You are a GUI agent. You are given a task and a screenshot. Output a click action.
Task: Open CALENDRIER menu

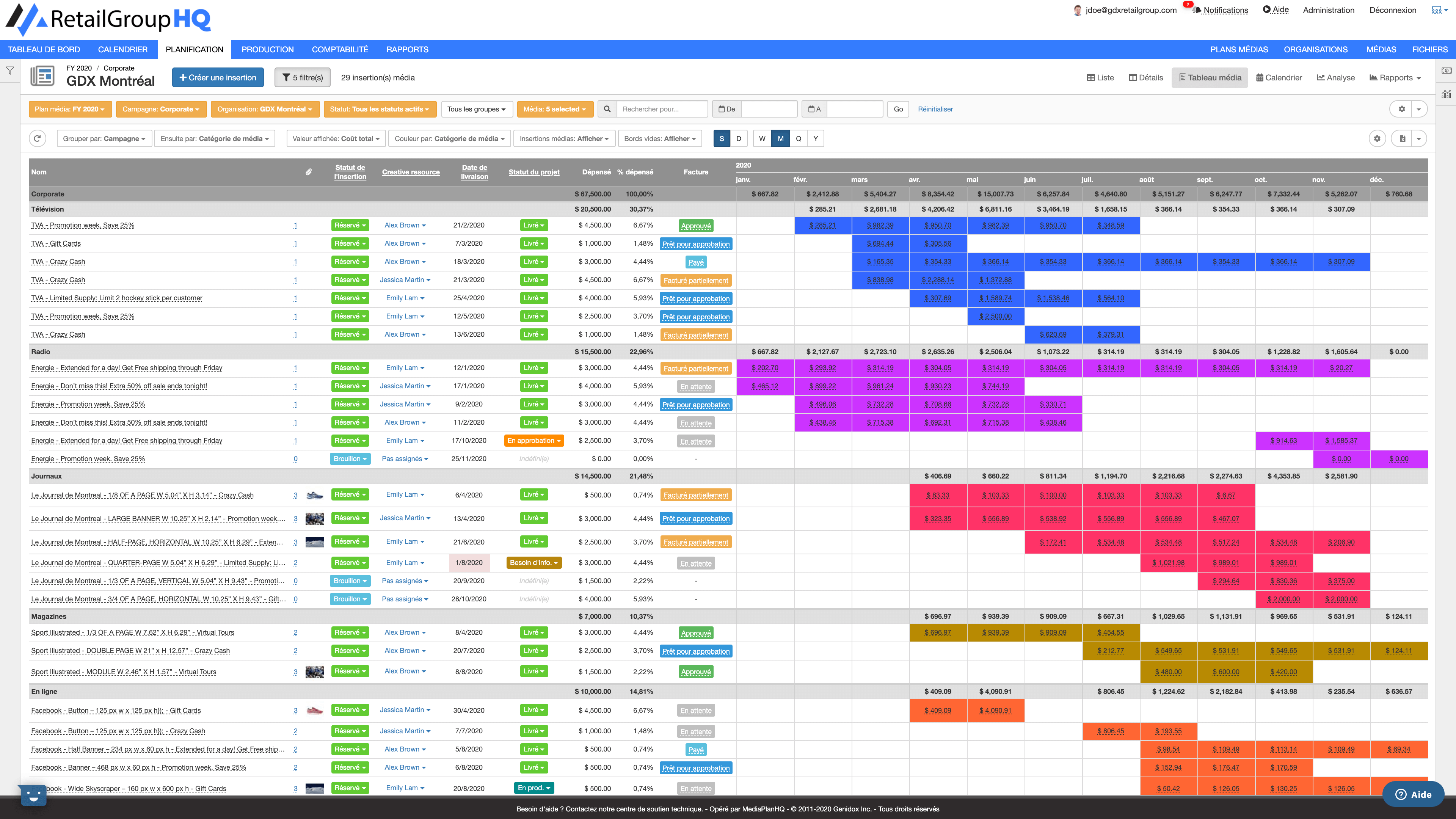click(122, 49)
